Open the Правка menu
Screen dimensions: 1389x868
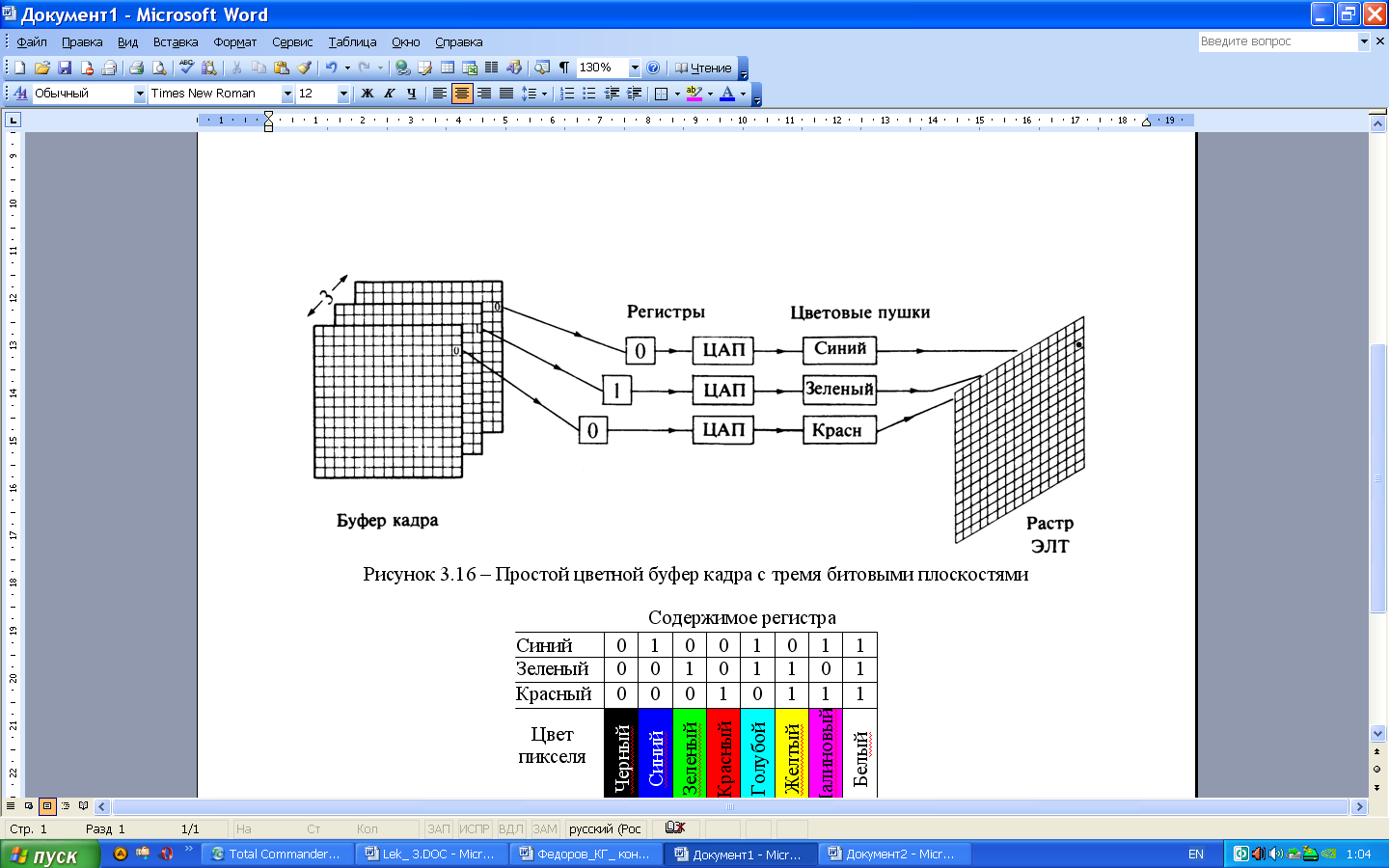coord(82,41)
